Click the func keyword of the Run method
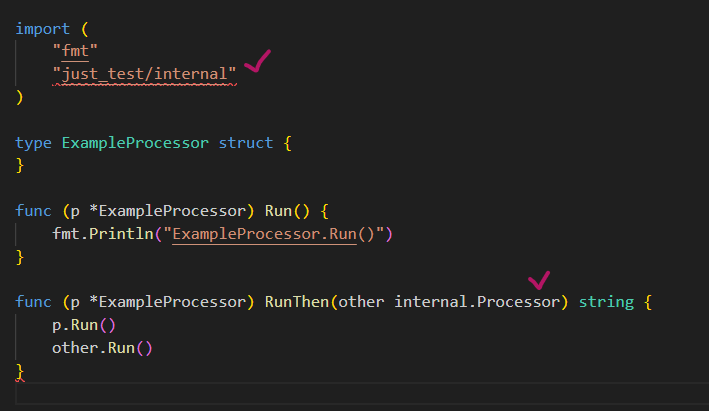This screenshot has width=709, height=411. [33, 212]
